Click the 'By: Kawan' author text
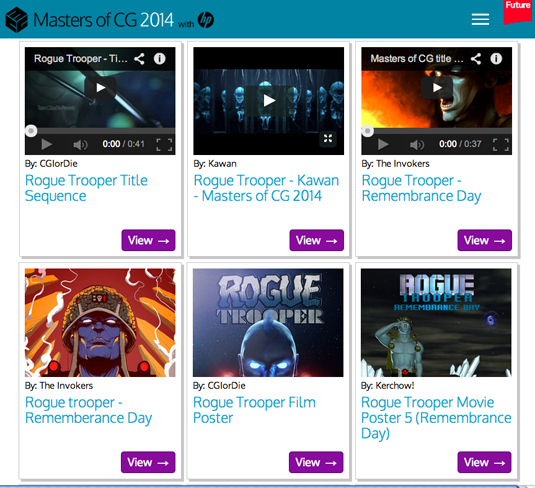Image resolution: width=535 pixels, height=488 pixels. pos(215,164)
